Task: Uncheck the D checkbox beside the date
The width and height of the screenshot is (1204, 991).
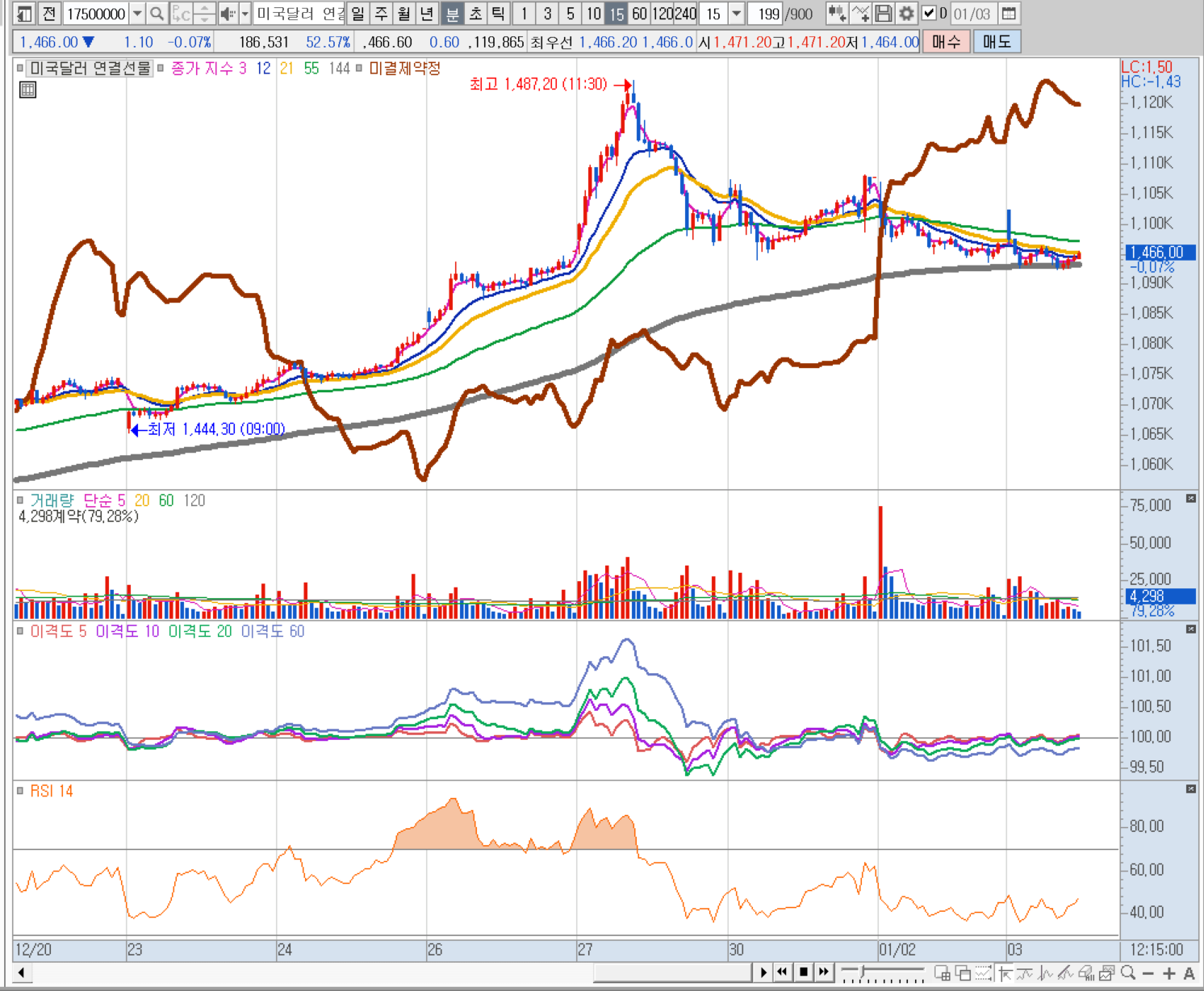Action: (929, 14)
